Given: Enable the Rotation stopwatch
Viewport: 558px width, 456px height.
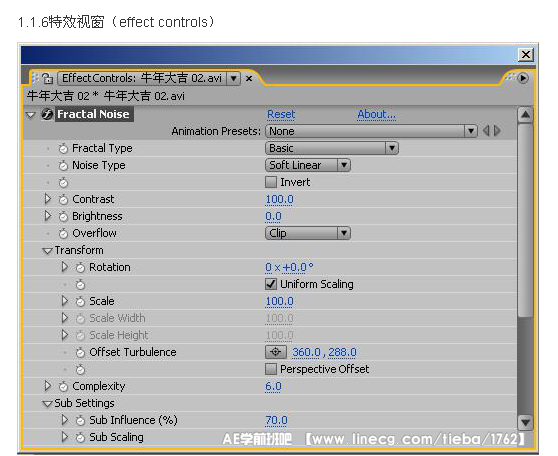Looking at the screenshot, I should click(80, 267).
